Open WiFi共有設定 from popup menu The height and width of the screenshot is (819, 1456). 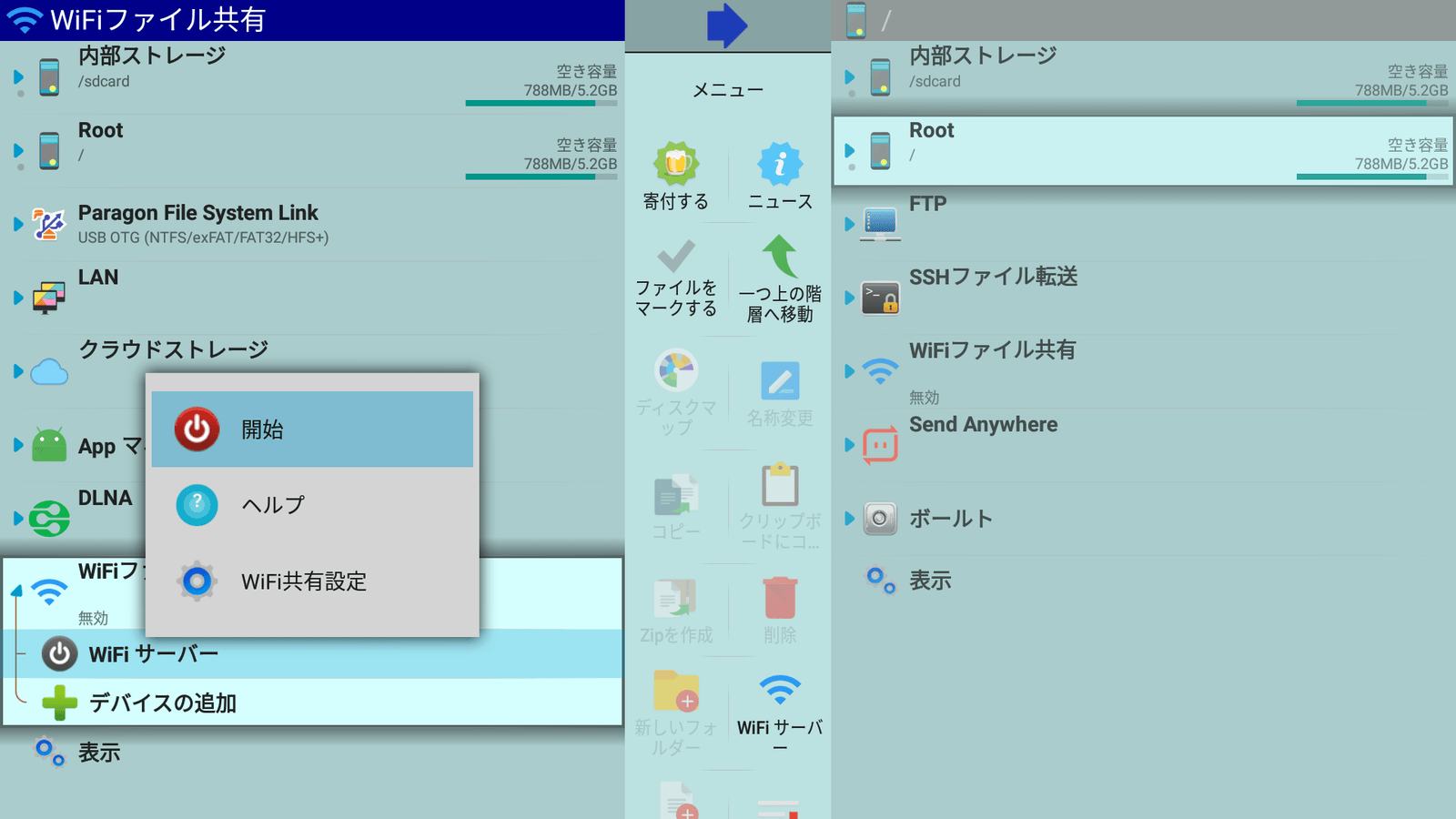click(312, 581)
